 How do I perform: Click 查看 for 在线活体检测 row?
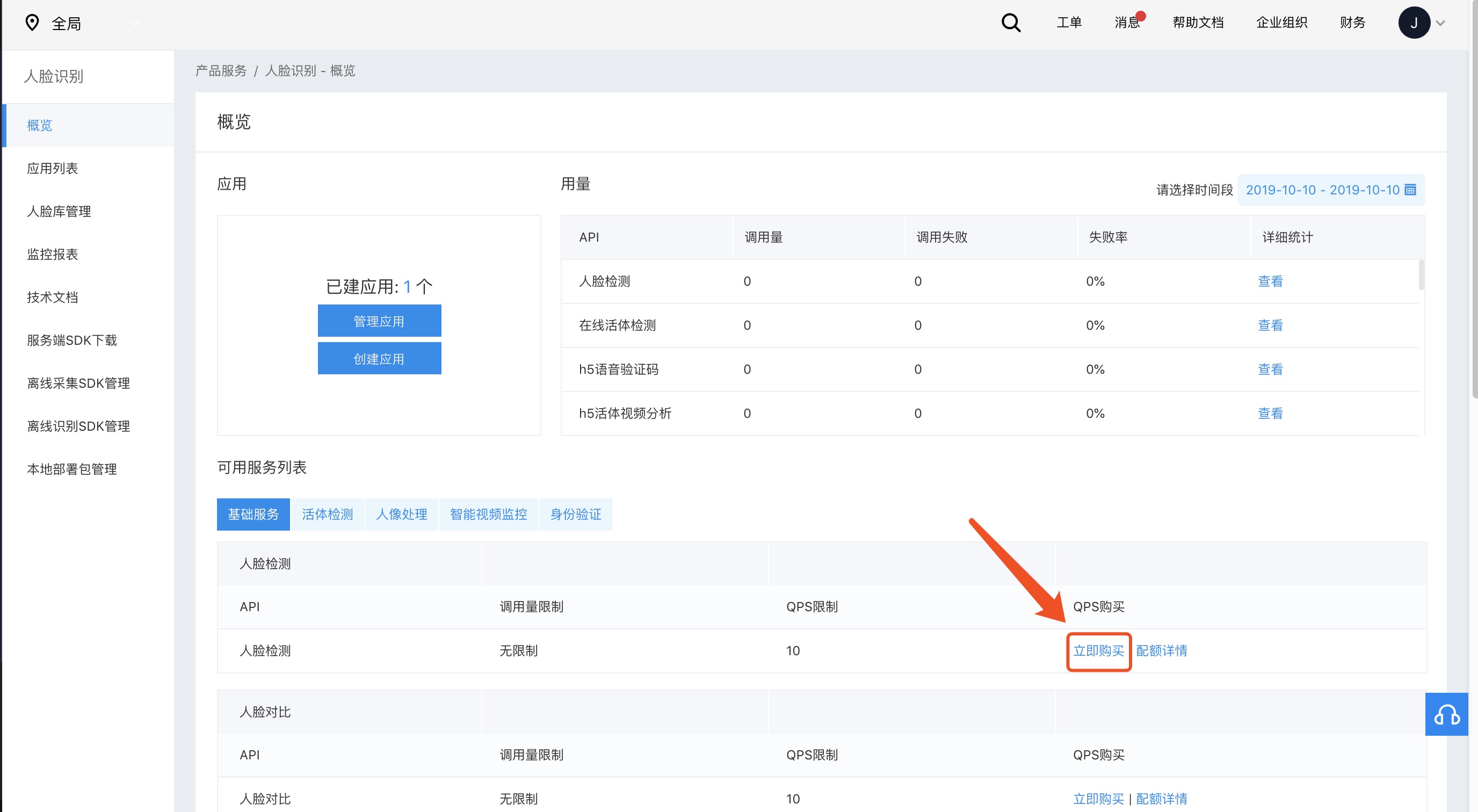tap(1270, 325)
